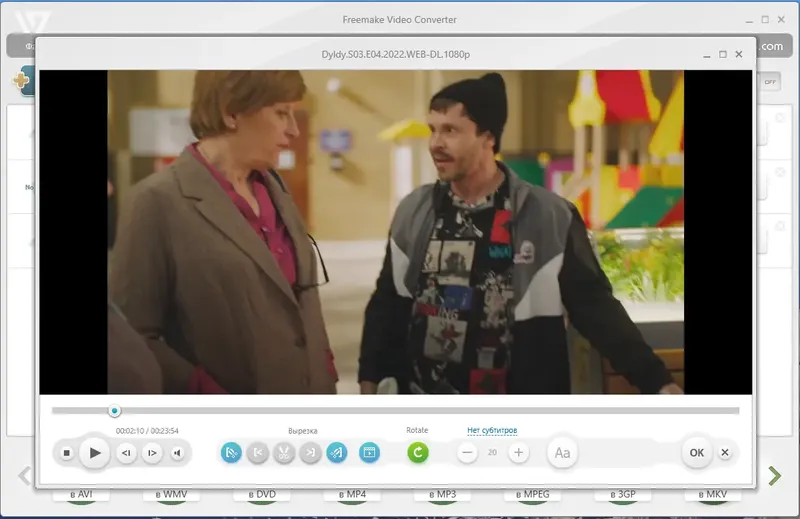
Task: Step back one frame
Action: [126, 453]
